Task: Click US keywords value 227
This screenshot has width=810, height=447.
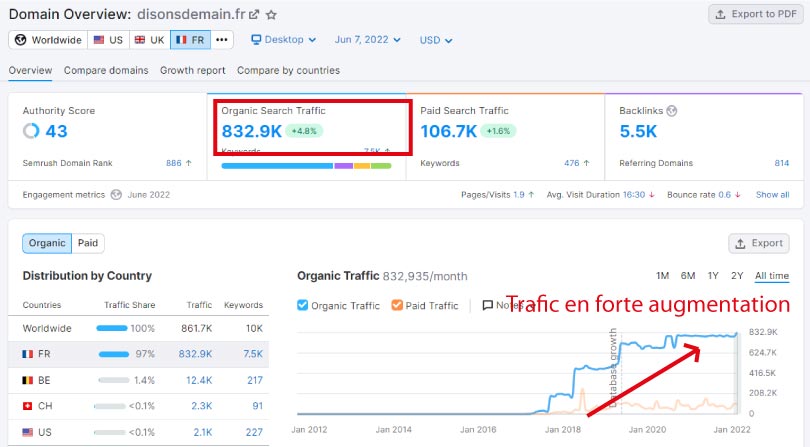Action: pos(254,432)
